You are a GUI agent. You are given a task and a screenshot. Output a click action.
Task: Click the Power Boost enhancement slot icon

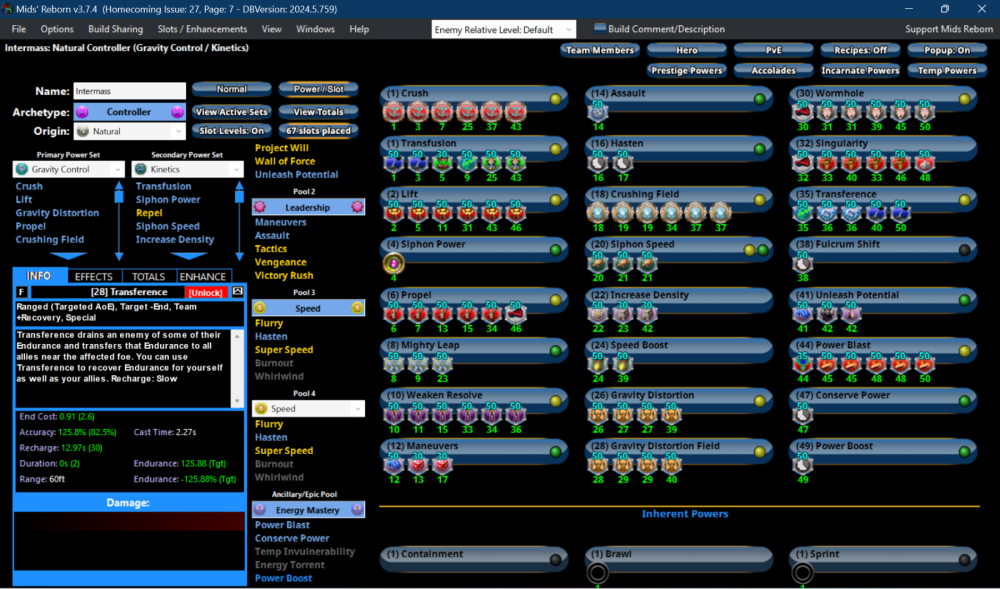(802, 465)
